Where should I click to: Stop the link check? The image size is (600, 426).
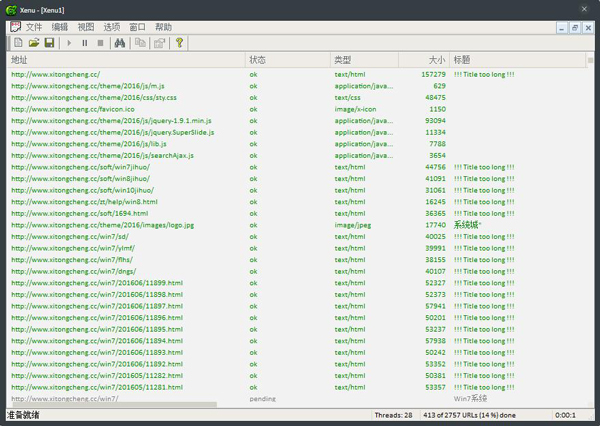click(100, 43)
